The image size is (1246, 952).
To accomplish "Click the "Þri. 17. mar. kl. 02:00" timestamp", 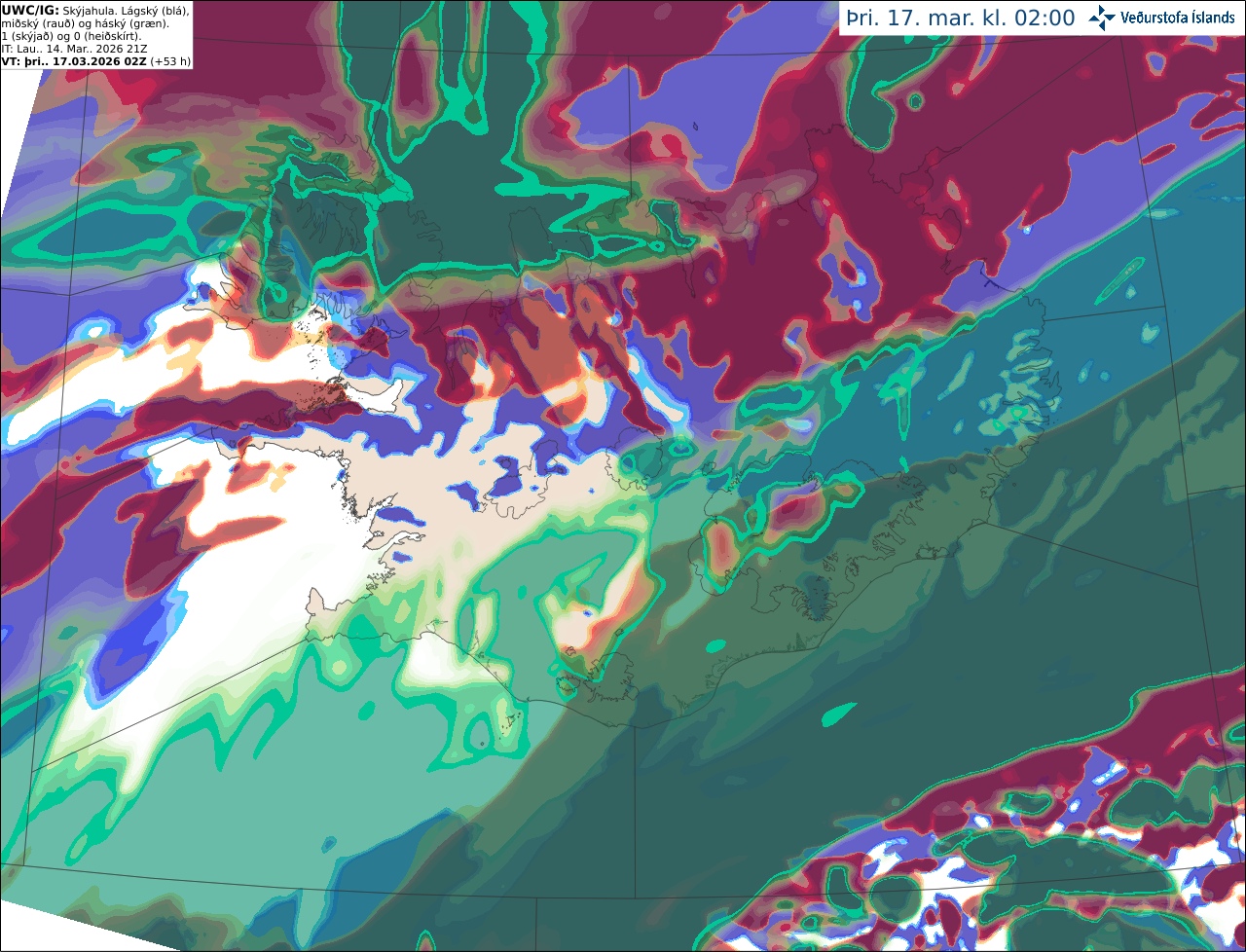I will (961, 18).
